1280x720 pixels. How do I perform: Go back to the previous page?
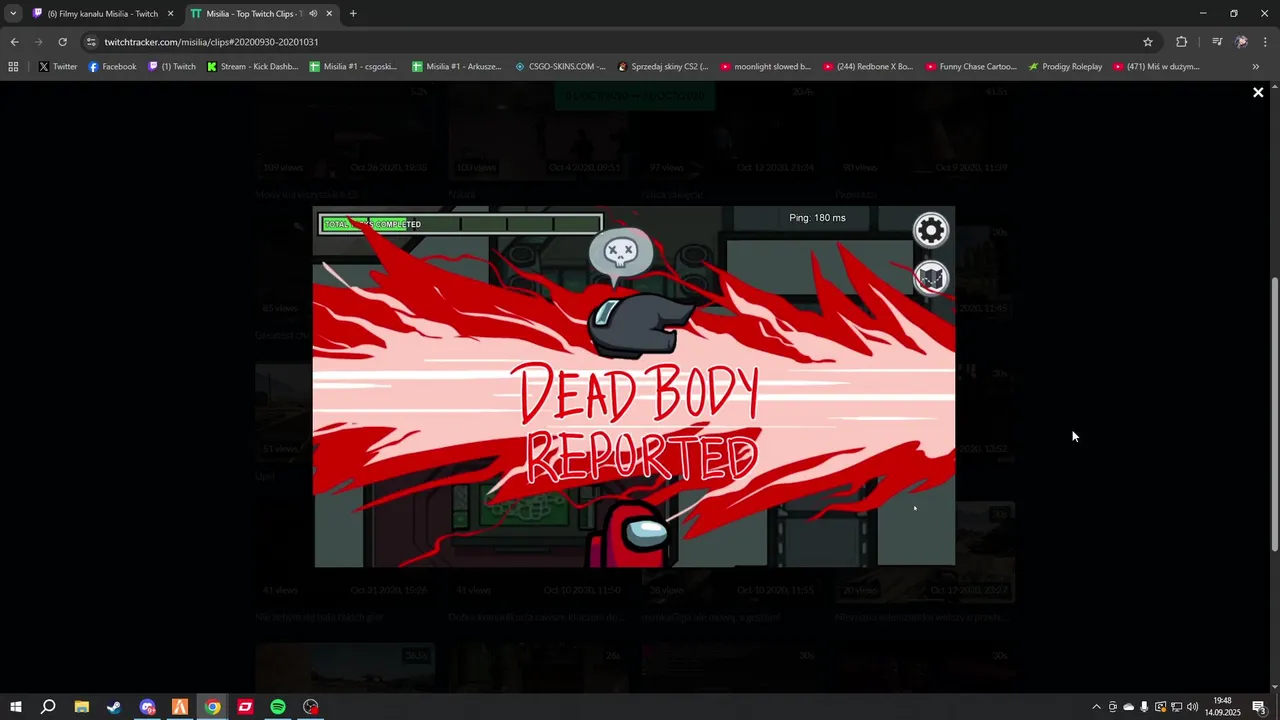(14, 42)
